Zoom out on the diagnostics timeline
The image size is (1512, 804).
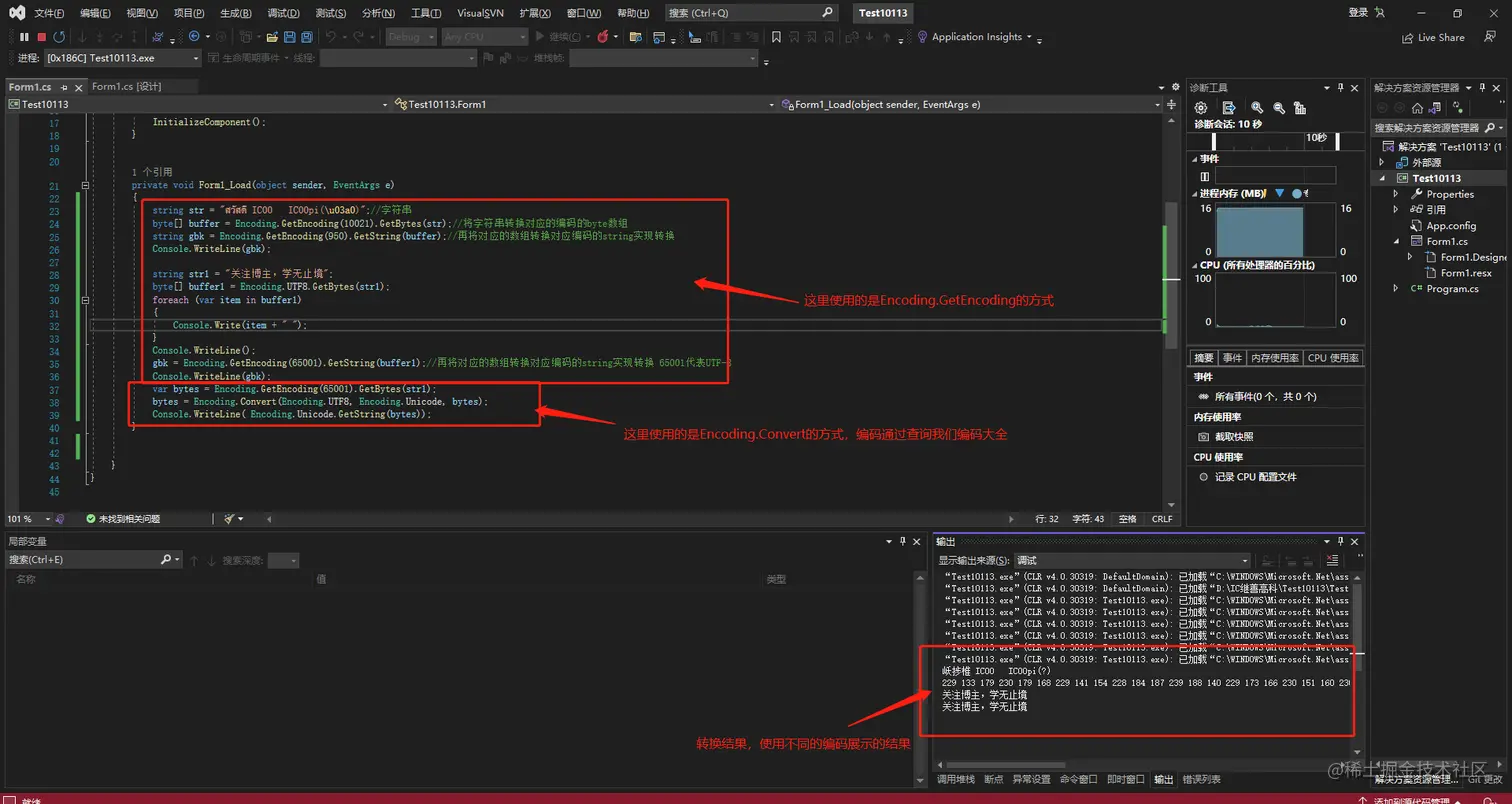click(x=1277, y=108)
